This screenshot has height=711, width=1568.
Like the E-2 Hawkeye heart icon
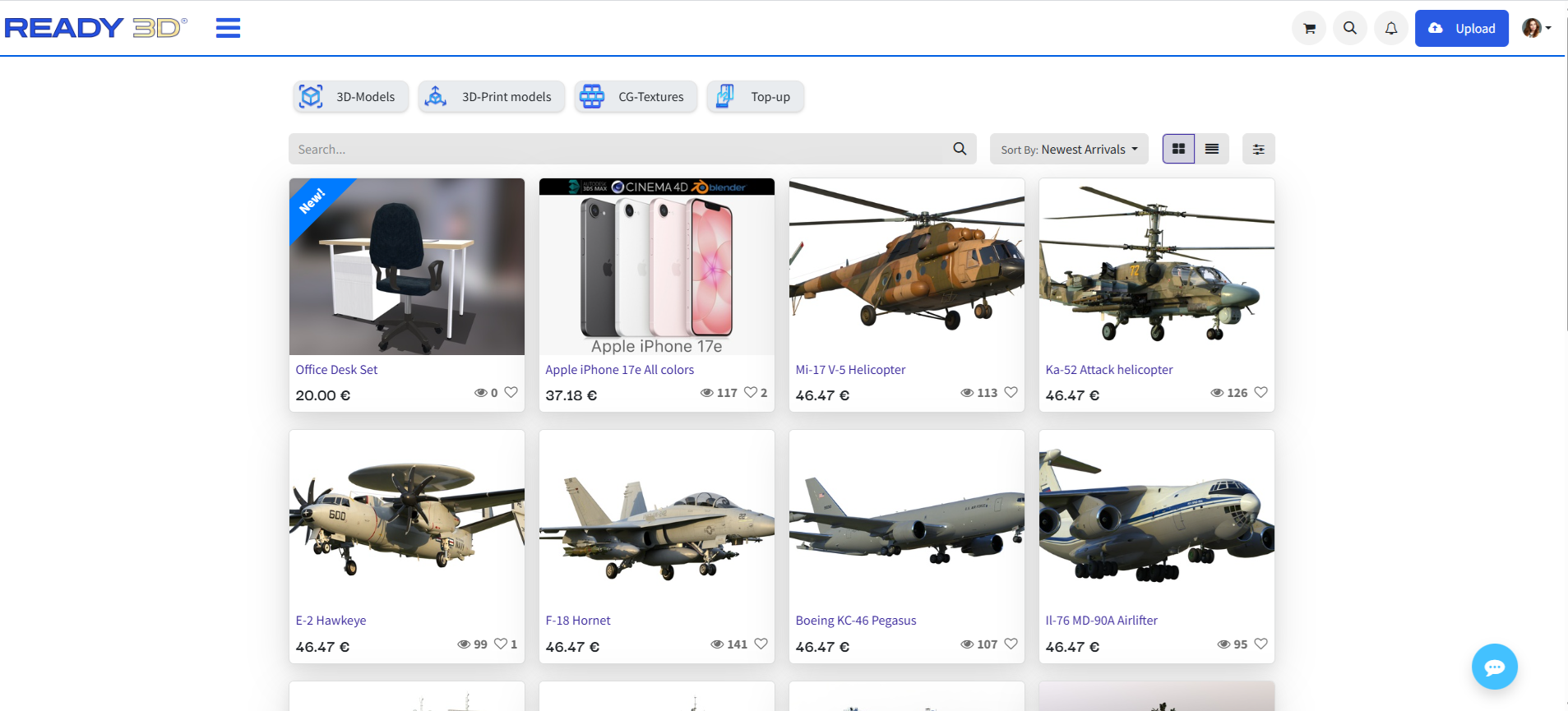500,644
